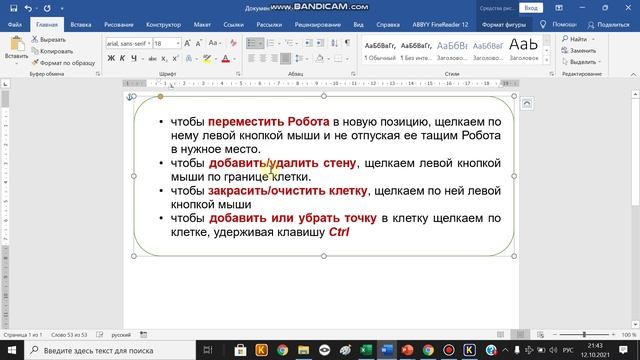Screen dimensions: 640x360
Task: Click the decrease indent icon
Action: click(x=309, y=43)
